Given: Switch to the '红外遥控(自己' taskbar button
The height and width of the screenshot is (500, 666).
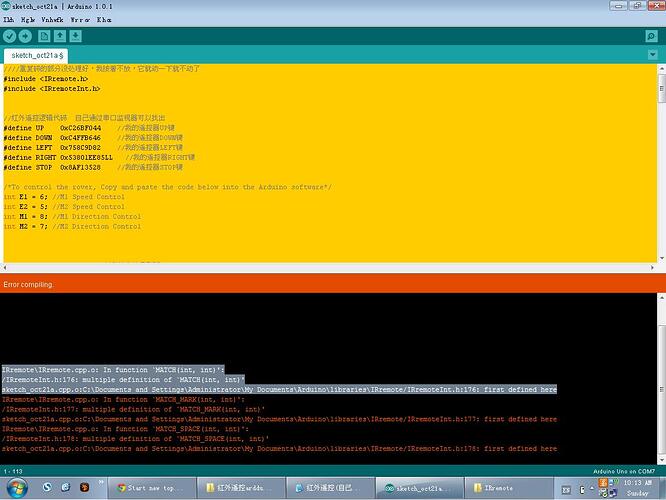Looking at the screenshot, I should click(330, 488).
